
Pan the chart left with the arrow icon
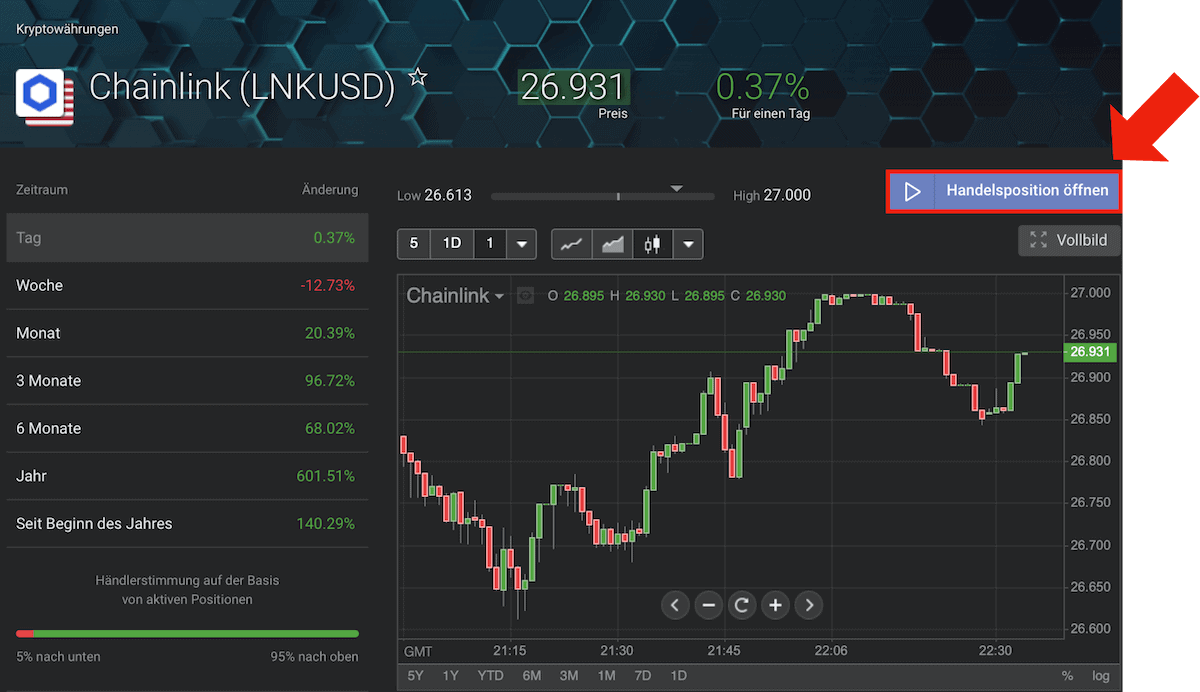coord(674,605)
